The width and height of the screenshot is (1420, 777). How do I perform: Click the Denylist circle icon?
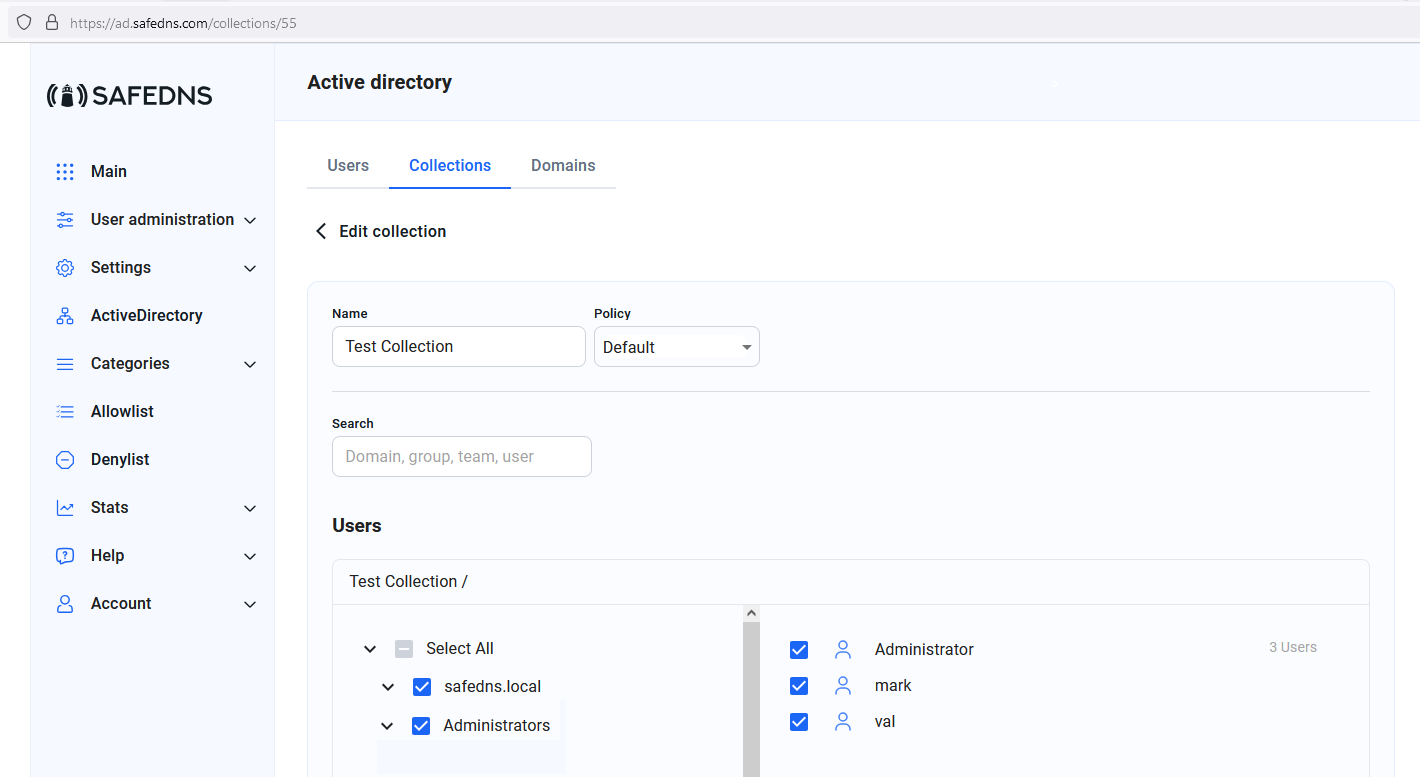point(65,460)
